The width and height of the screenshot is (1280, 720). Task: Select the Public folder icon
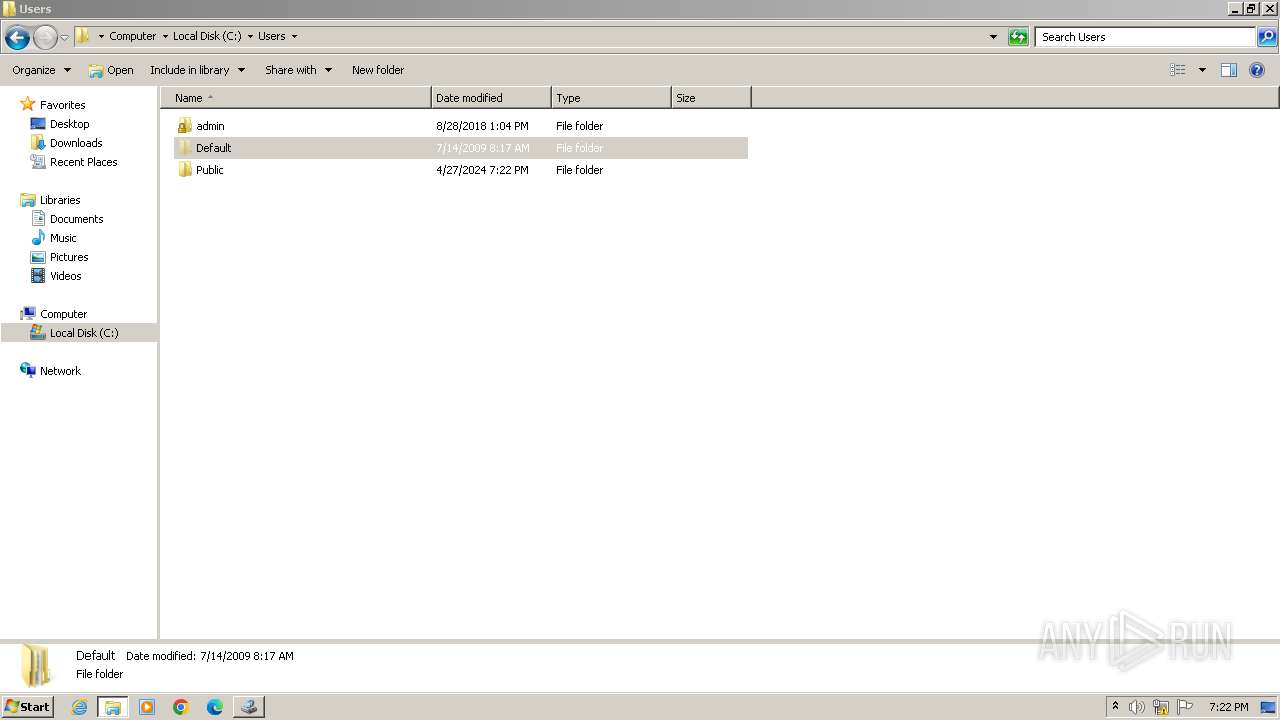185,170
